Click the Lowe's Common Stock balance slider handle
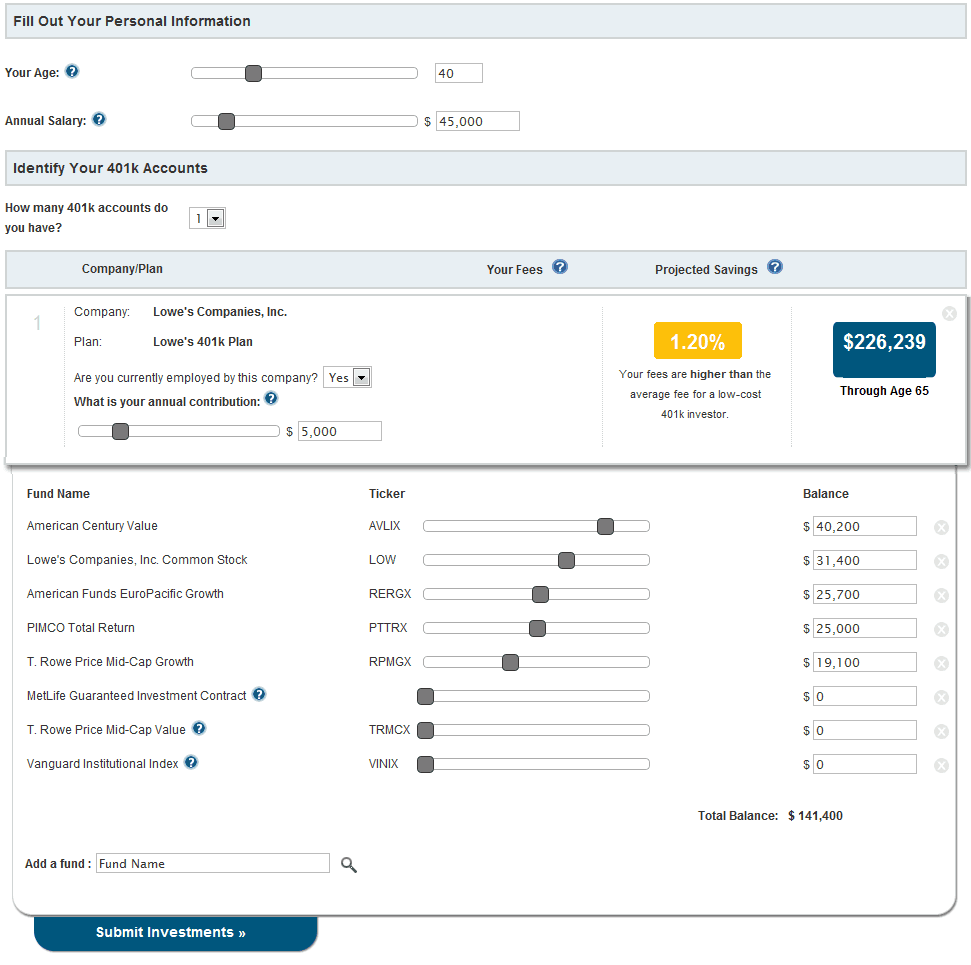This screenshot has width=971, height=965. click(x=566, y=560)
